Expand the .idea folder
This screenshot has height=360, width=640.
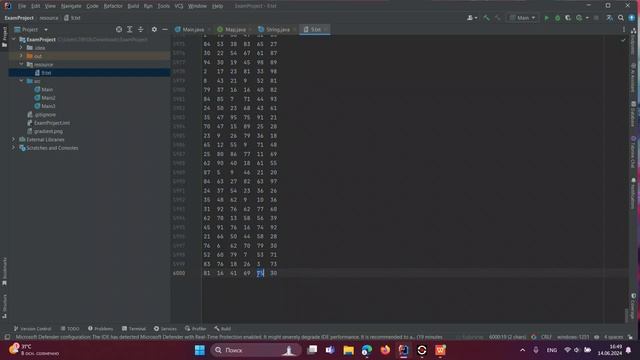coord(21,48)
